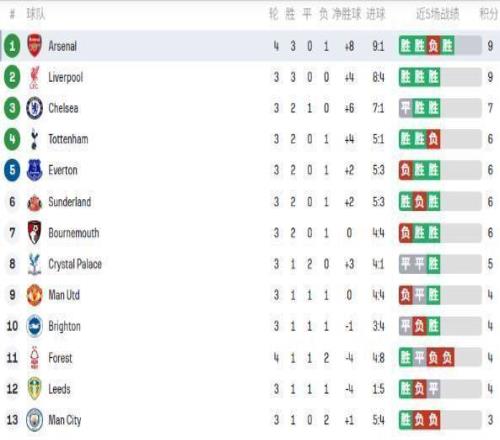Sort by the 进球 goals column header
500x440 pixels.
point(376,14)
